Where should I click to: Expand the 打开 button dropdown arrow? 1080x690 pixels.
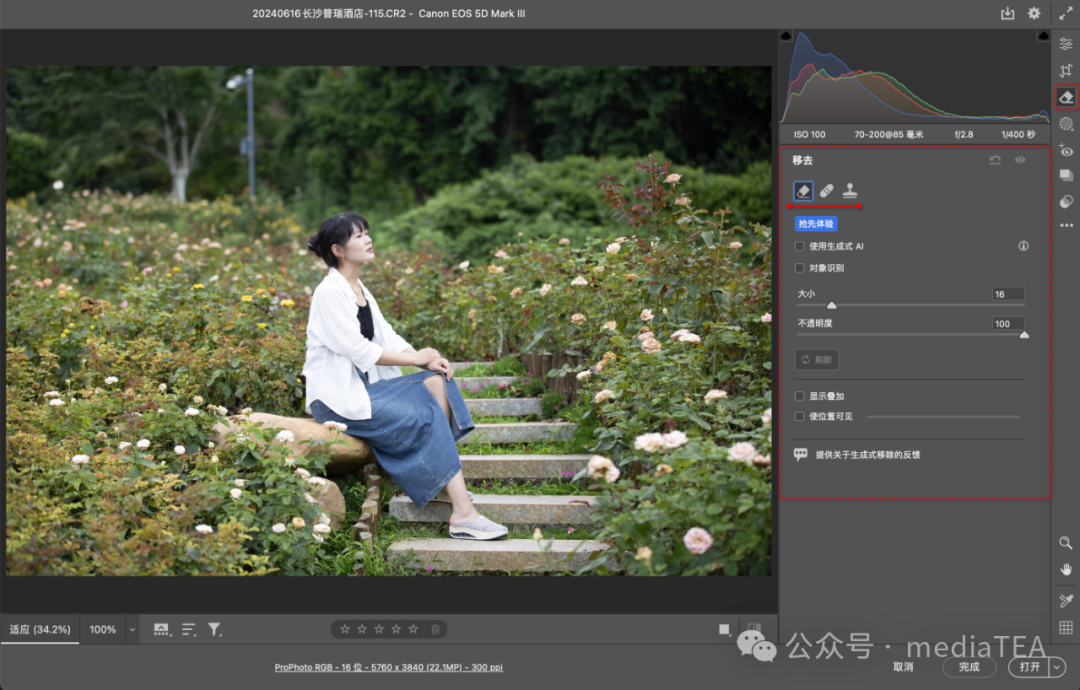(1057, 667)
